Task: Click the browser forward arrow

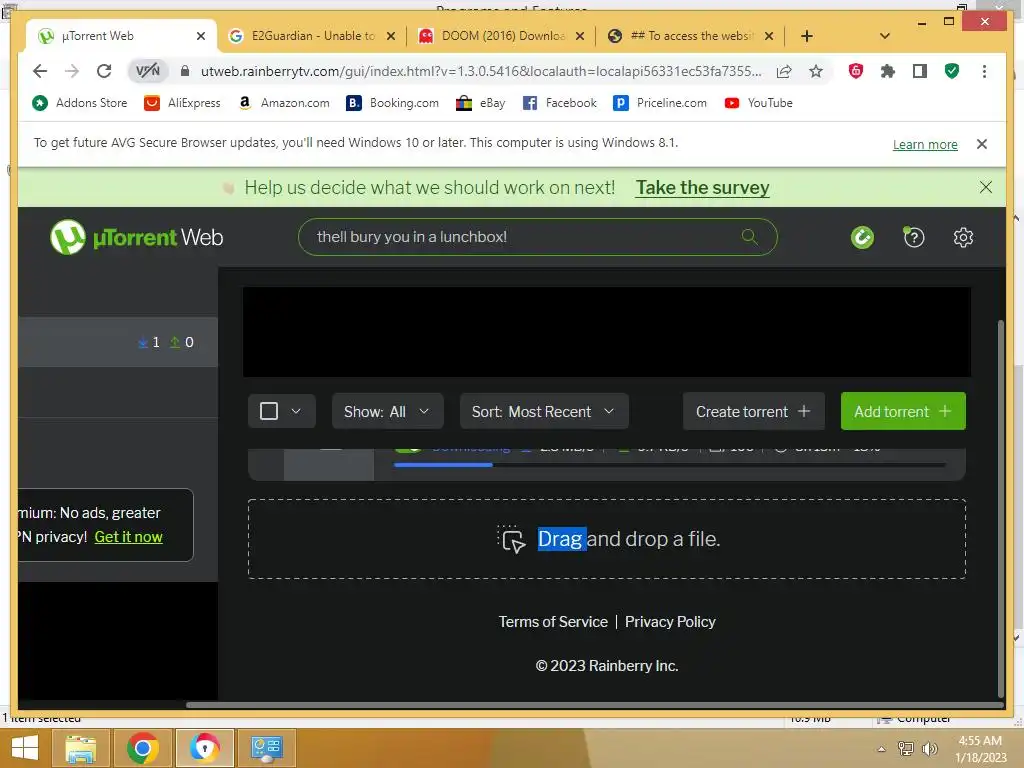Action: [x=72, y=71]
